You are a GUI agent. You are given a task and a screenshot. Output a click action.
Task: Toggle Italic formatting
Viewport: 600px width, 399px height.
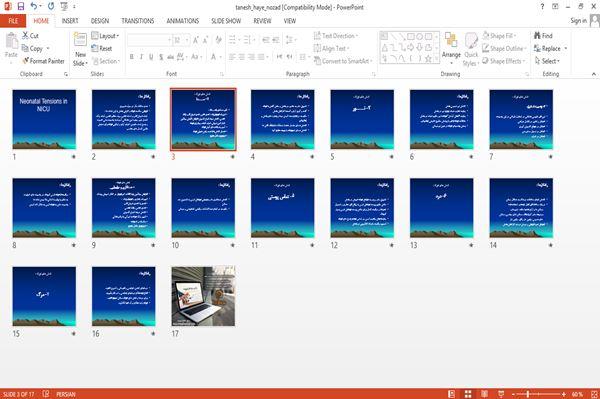(x=141, y=57)
